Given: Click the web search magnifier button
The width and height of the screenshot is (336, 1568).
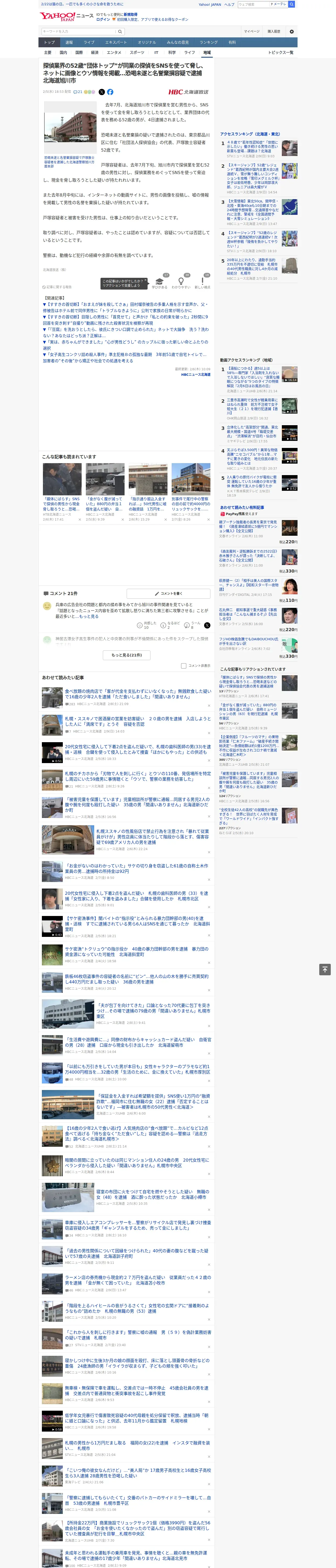Looking at the screenshot, I should point(292,4).
